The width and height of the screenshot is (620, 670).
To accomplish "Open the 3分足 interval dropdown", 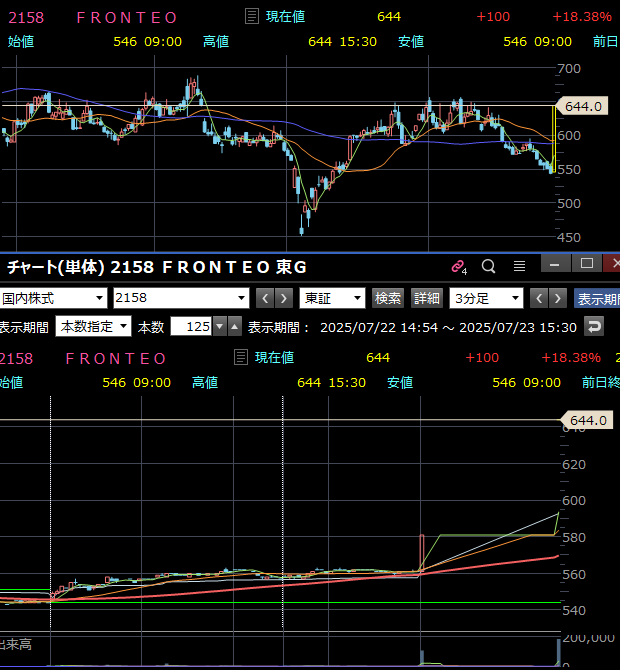I will [486, 298].
